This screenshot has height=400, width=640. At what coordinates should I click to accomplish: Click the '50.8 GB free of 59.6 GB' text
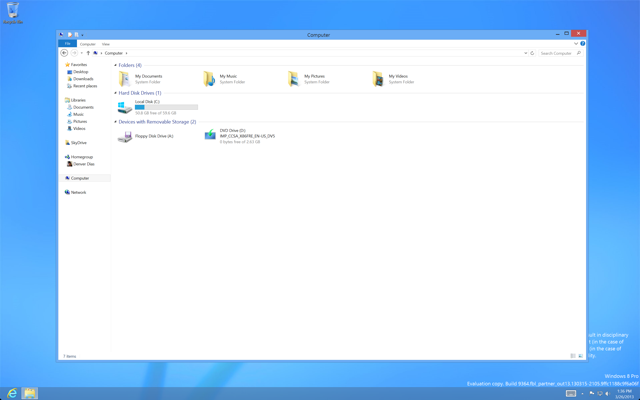pyautogui.click(x=156, y=113)
